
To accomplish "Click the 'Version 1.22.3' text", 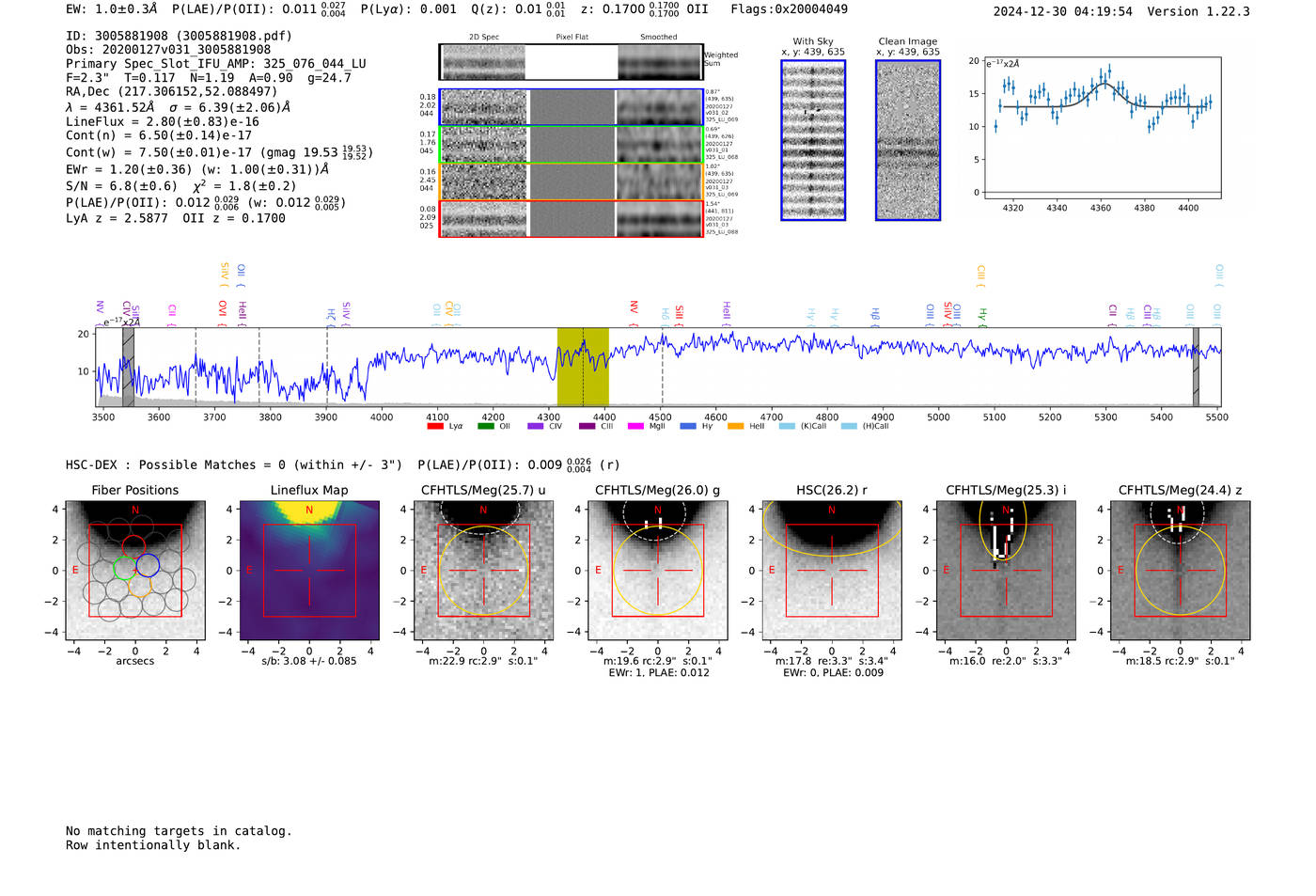I will pyautogui.click(x=1198, y=11).
